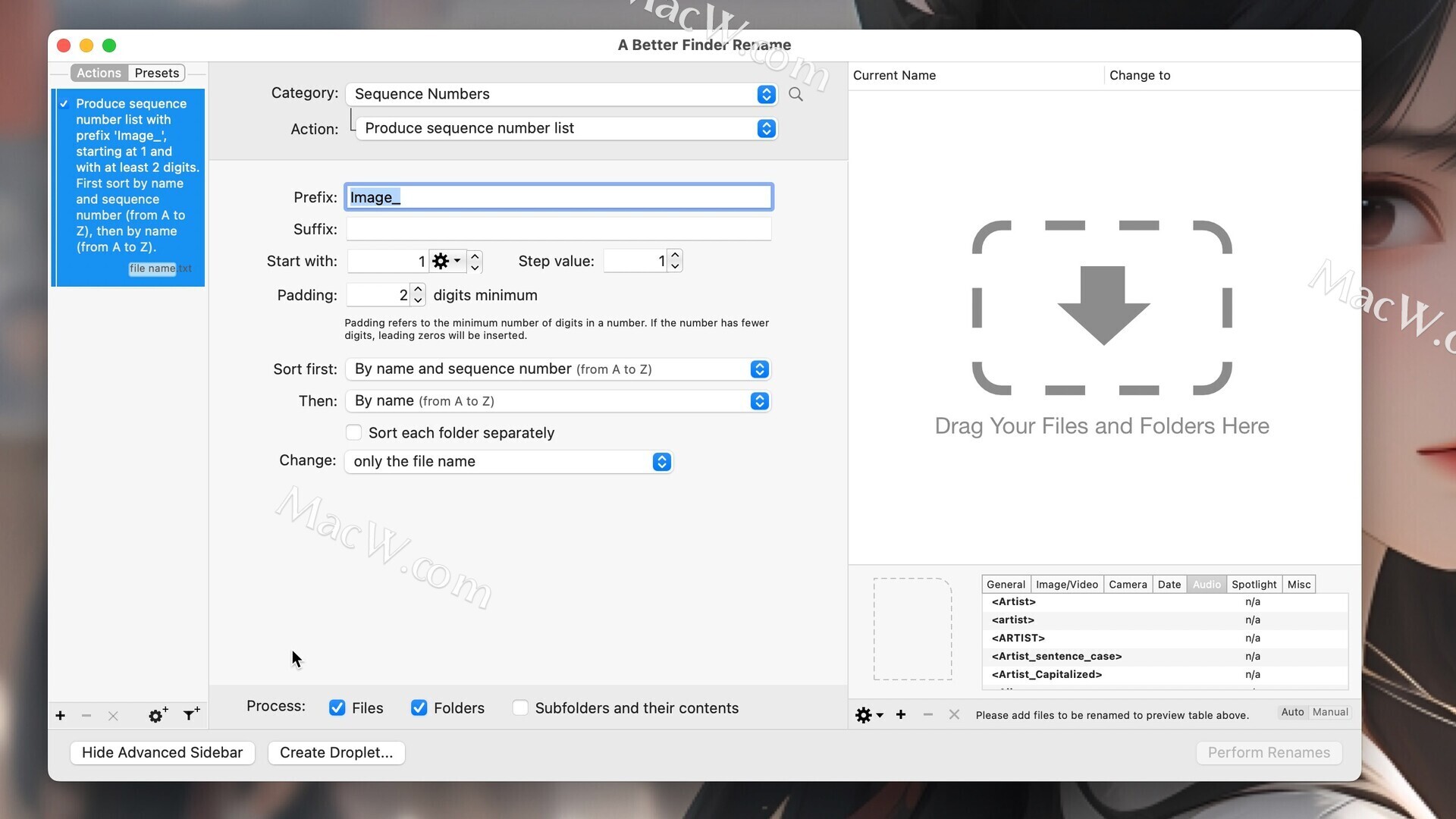This screenshot has width=1456, height=819.
Task: Click the Padding digits stepper arrows
Action: click(x=418, y=295)
